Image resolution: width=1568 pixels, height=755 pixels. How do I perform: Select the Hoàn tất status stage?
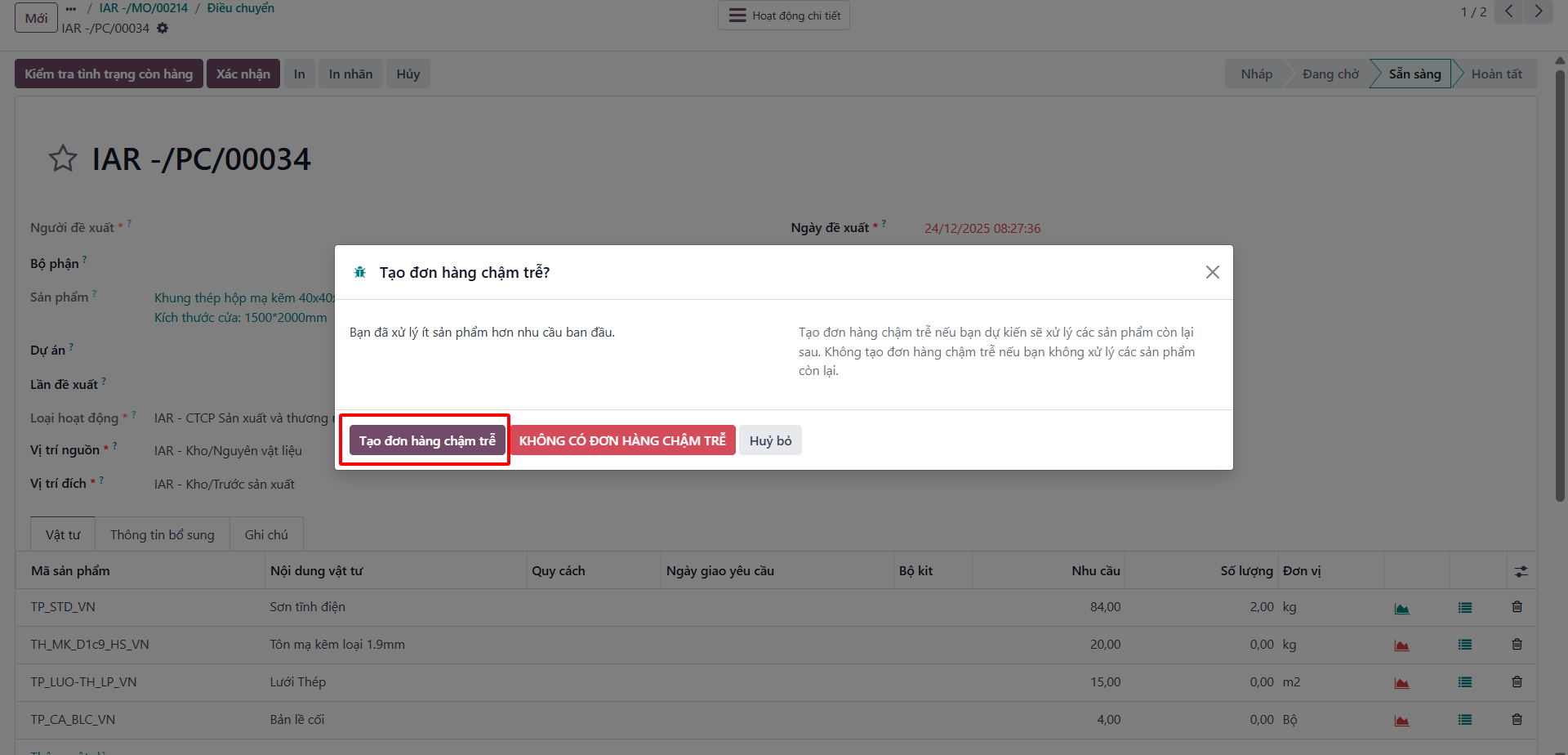click(1496, 74)
